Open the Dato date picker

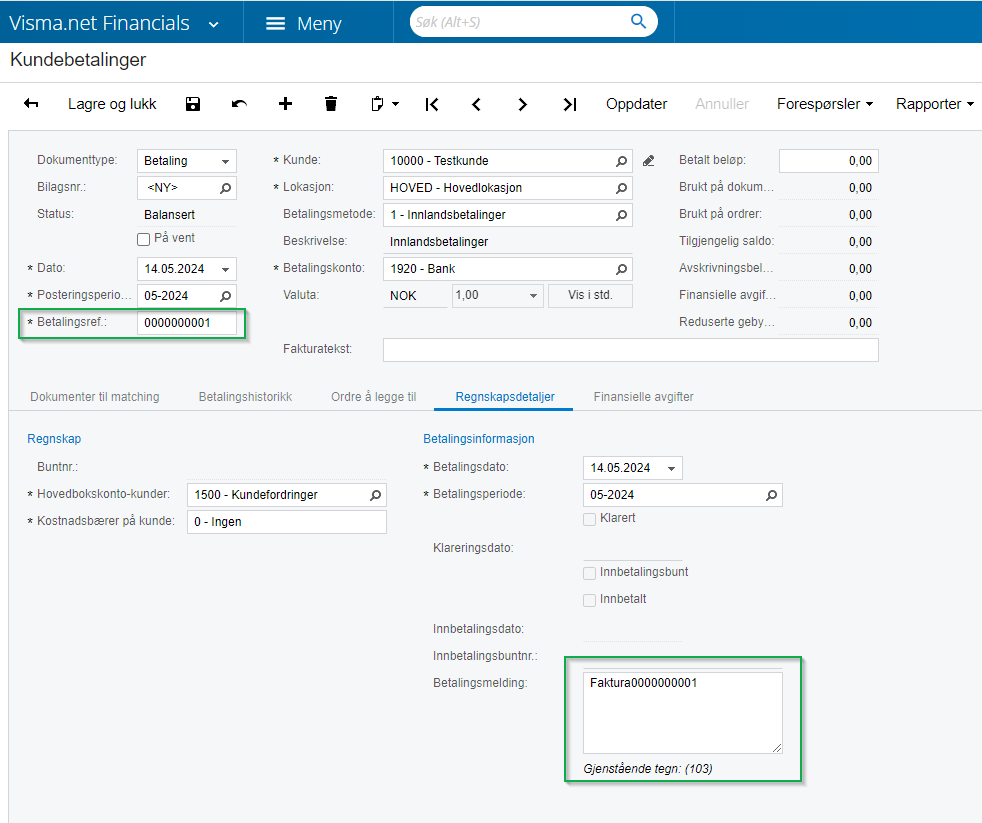click(224, 268)
